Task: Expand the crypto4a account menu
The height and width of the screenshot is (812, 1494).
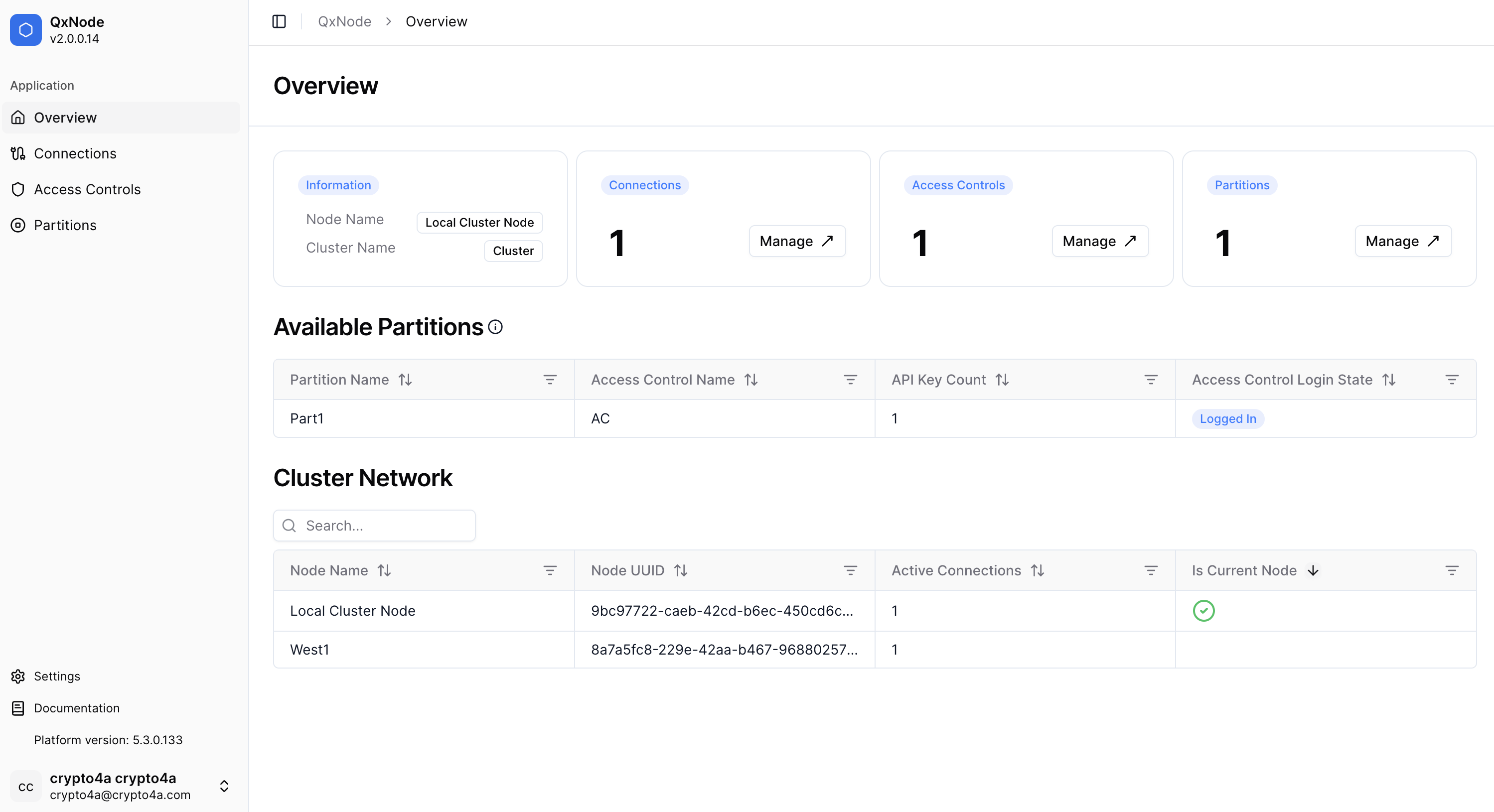Action: click(224, 787)
